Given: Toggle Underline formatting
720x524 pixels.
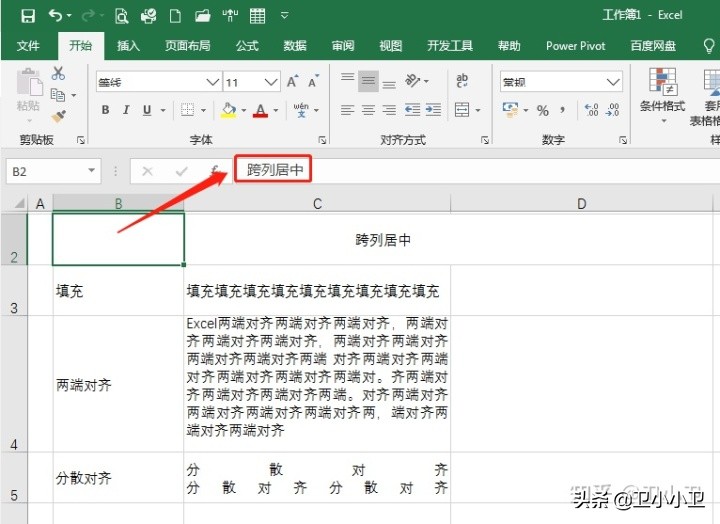Looking at the screenshot, I should pos(147,110).
